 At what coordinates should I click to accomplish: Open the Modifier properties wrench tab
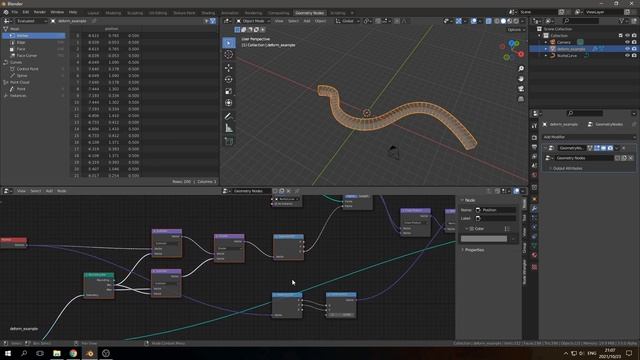click(534, 209)
